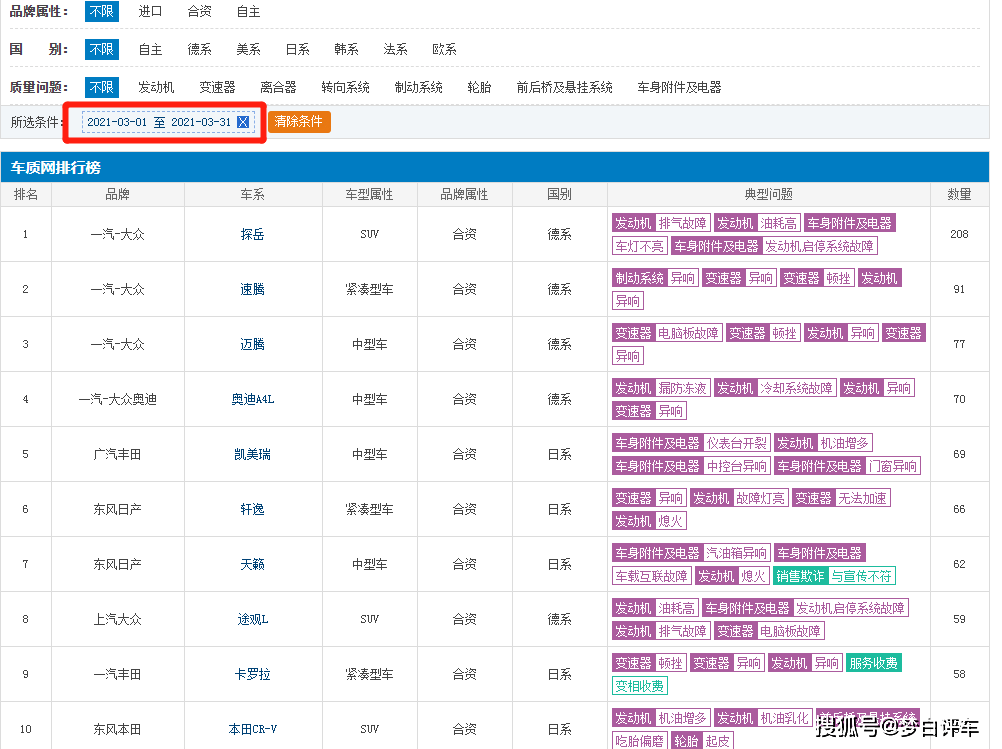View details for the 速腾 model
Screen dimensions: 1002x749
(x=252, y=289)
